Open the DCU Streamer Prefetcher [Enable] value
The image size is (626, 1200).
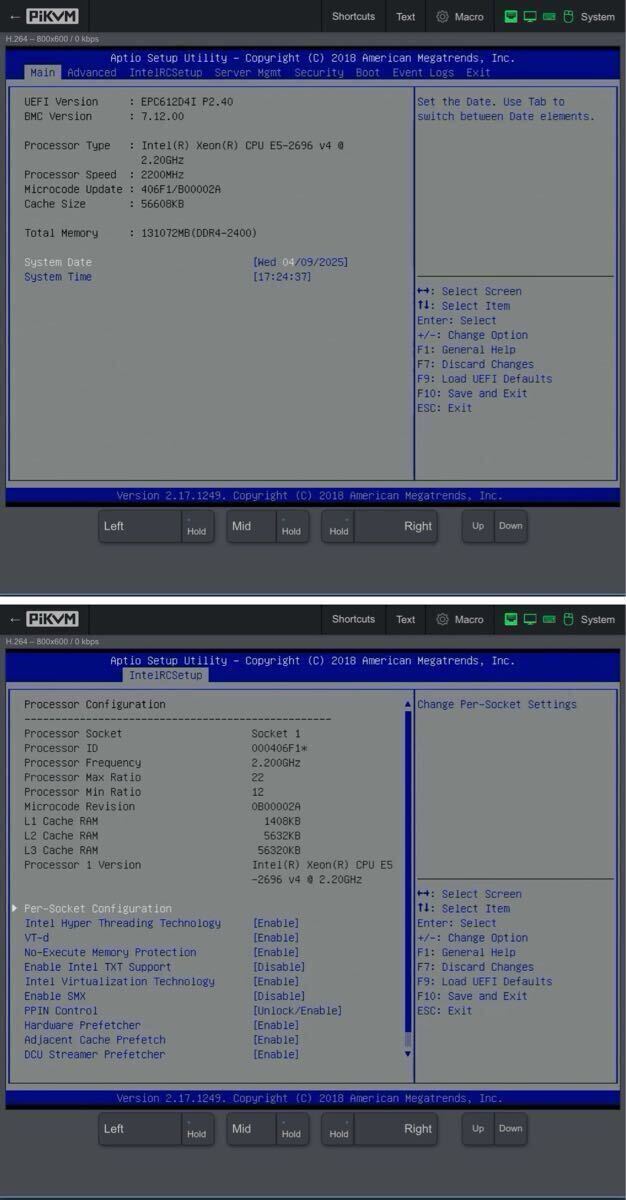(276, 1054)
